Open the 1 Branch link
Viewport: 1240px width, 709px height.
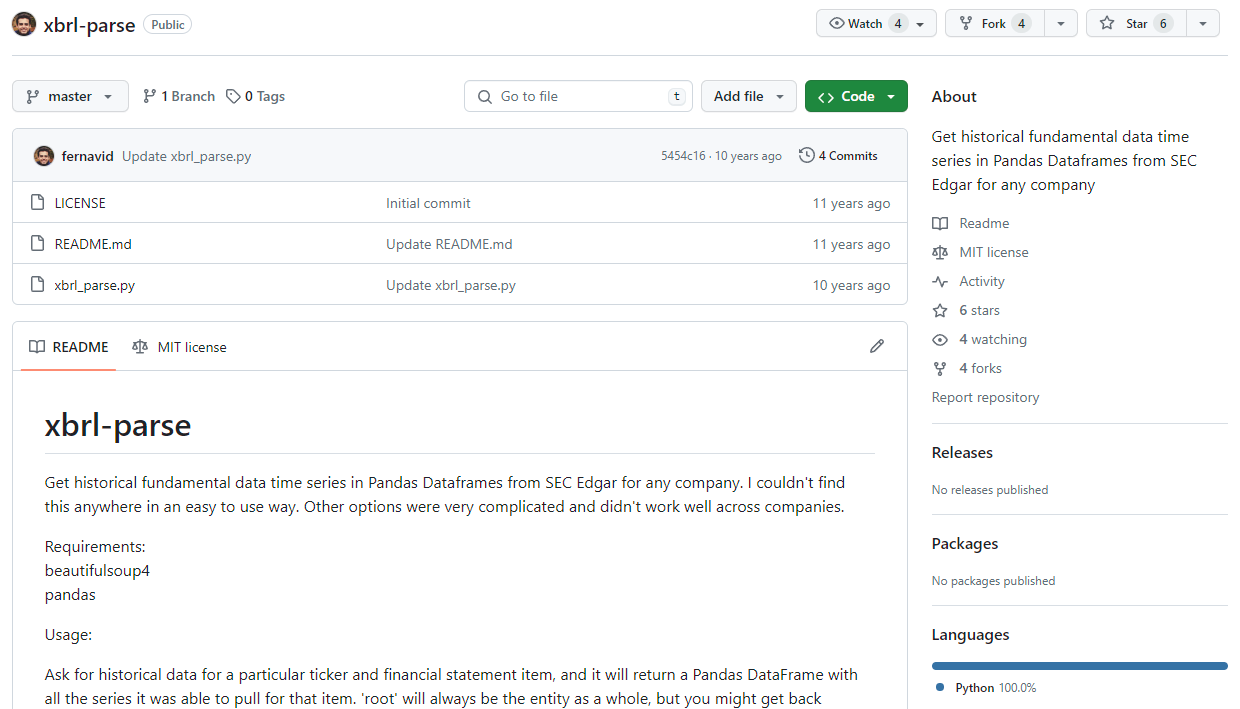tap(179, 96)
